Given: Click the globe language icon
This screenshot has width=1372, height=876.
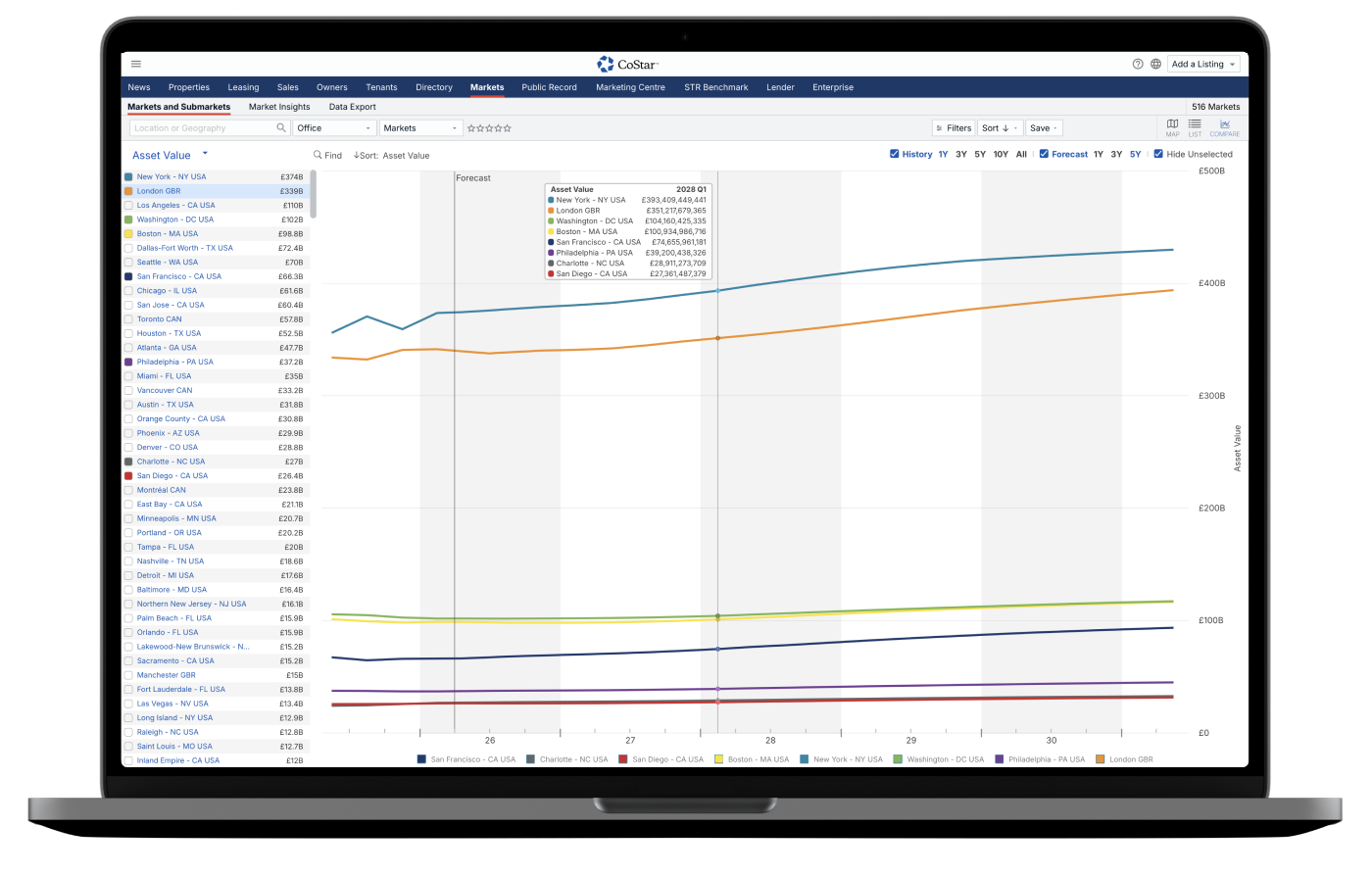Looking at the screenshot, I should click(x=1155, y=64).
